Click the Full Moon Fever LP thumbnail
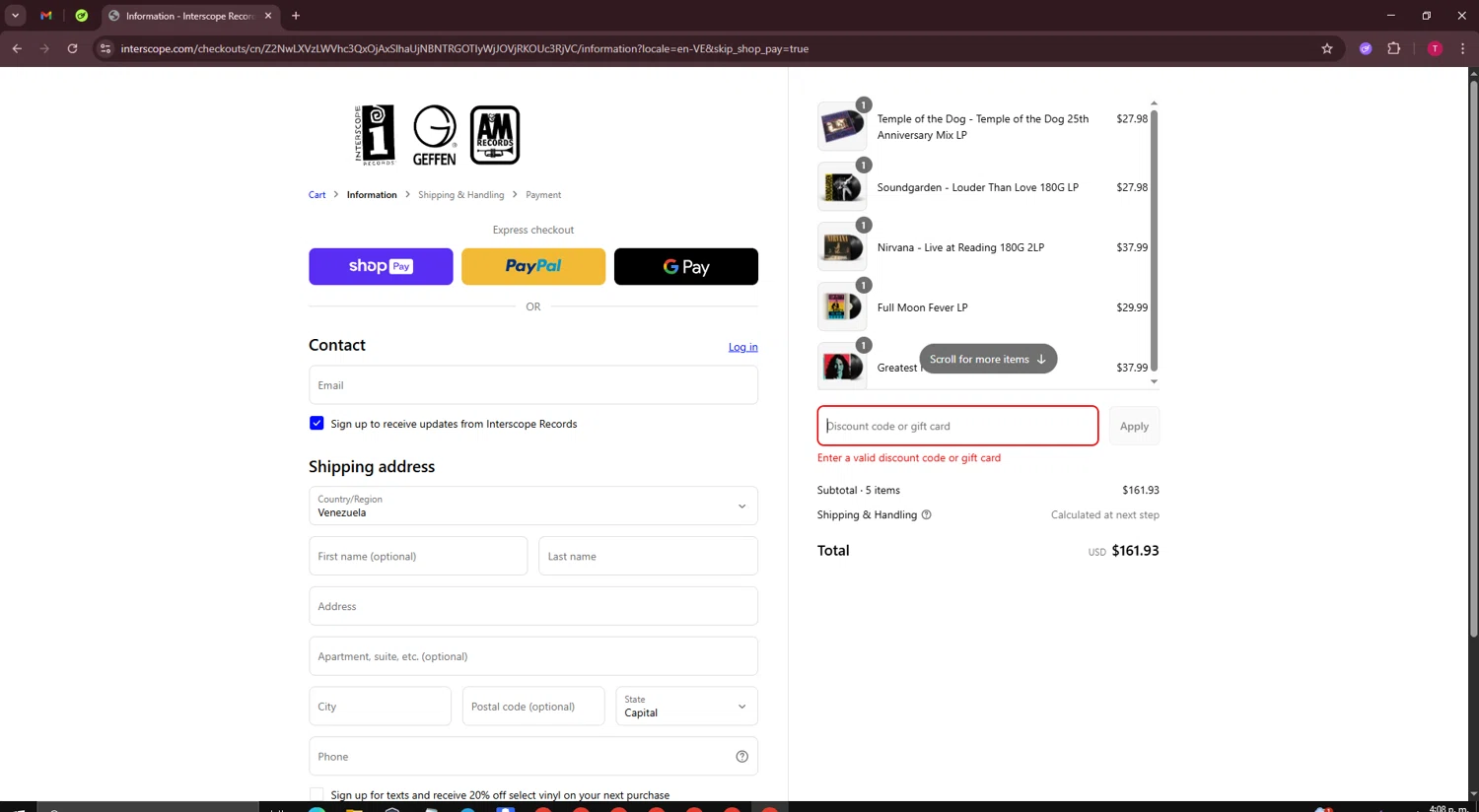1479x812 pixels. [x=842, y=306]
